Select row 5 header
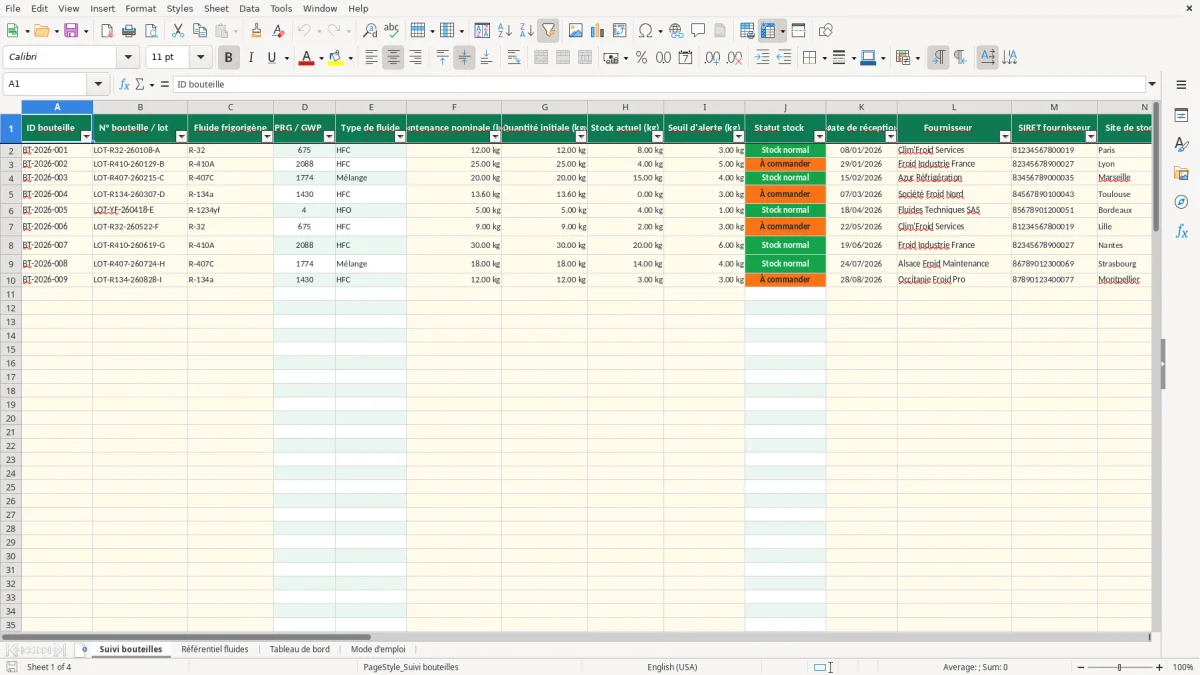1200x675 pixels. (x=11, y=194)
